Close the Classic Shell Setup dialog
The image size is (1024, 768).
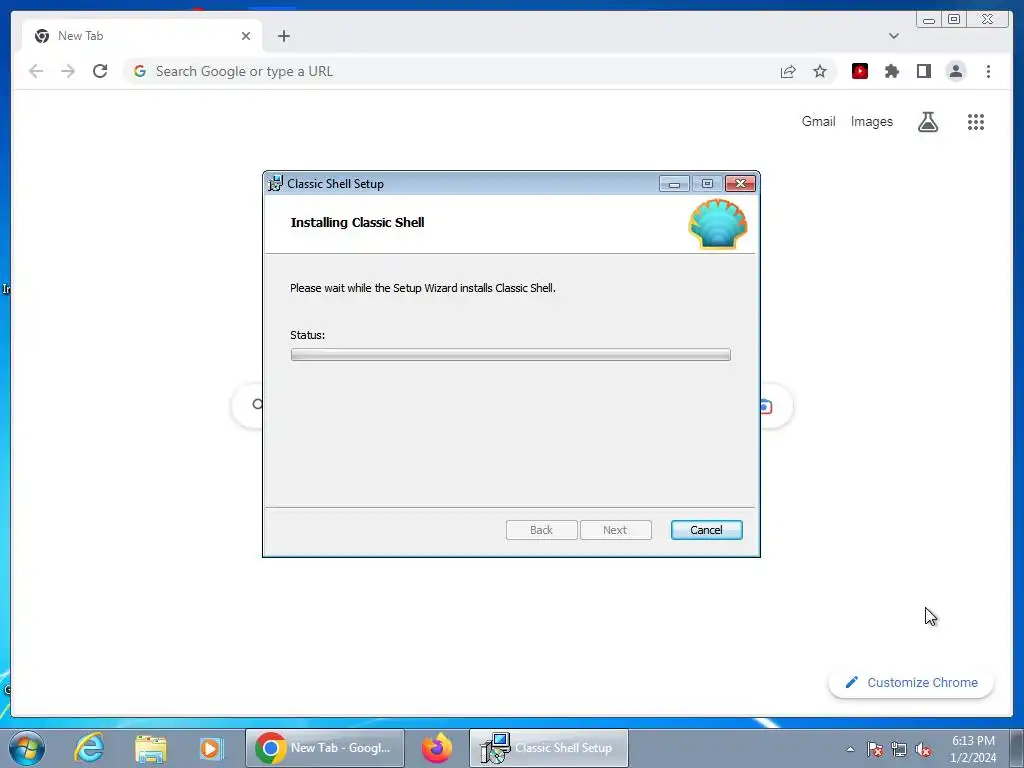[x=741, y=184]
